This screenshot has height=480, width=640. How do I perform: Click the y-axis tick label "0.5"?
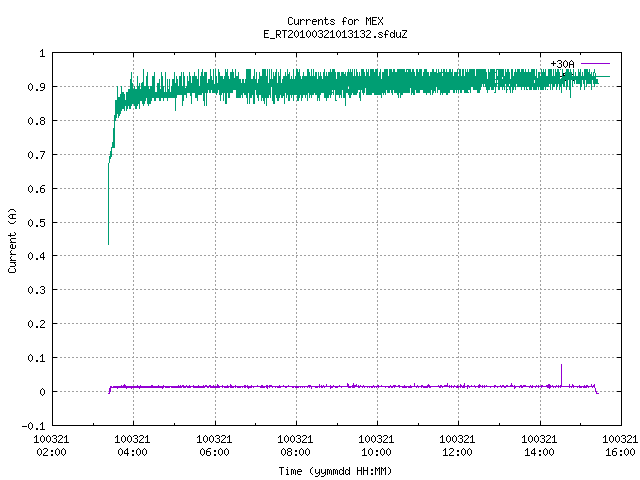36,223
